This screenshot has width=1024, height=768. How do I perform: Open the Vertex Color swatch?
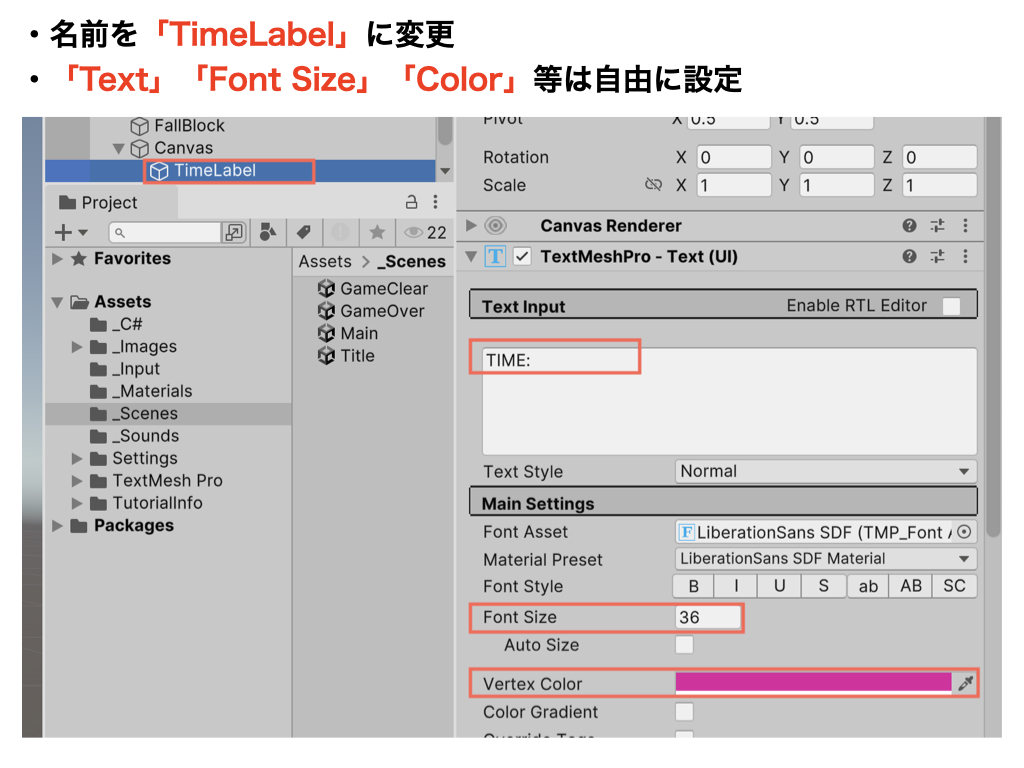(x=813, y=683)
